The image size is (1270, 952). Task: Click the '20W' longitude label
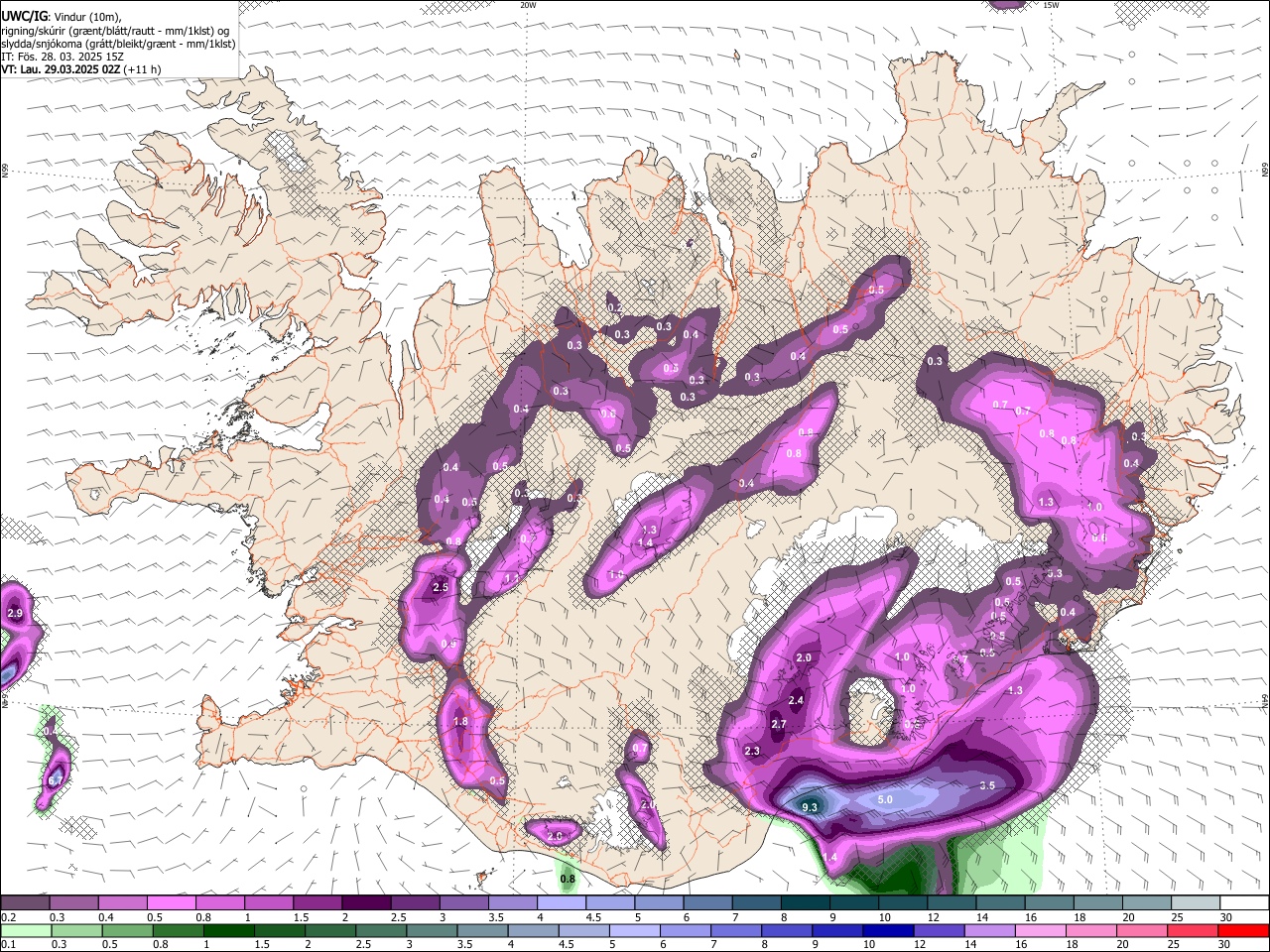[x=528, y=5]
